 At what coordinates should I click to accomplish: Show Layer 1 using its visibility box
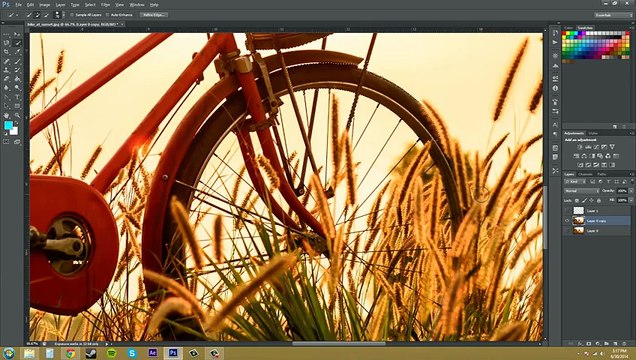pyautogui.click(x=567, y=211)
